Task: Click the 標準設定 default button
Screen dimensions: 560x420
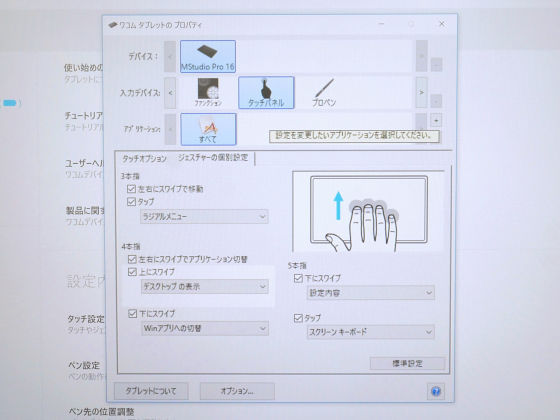Action: click(x=407, y=364)
